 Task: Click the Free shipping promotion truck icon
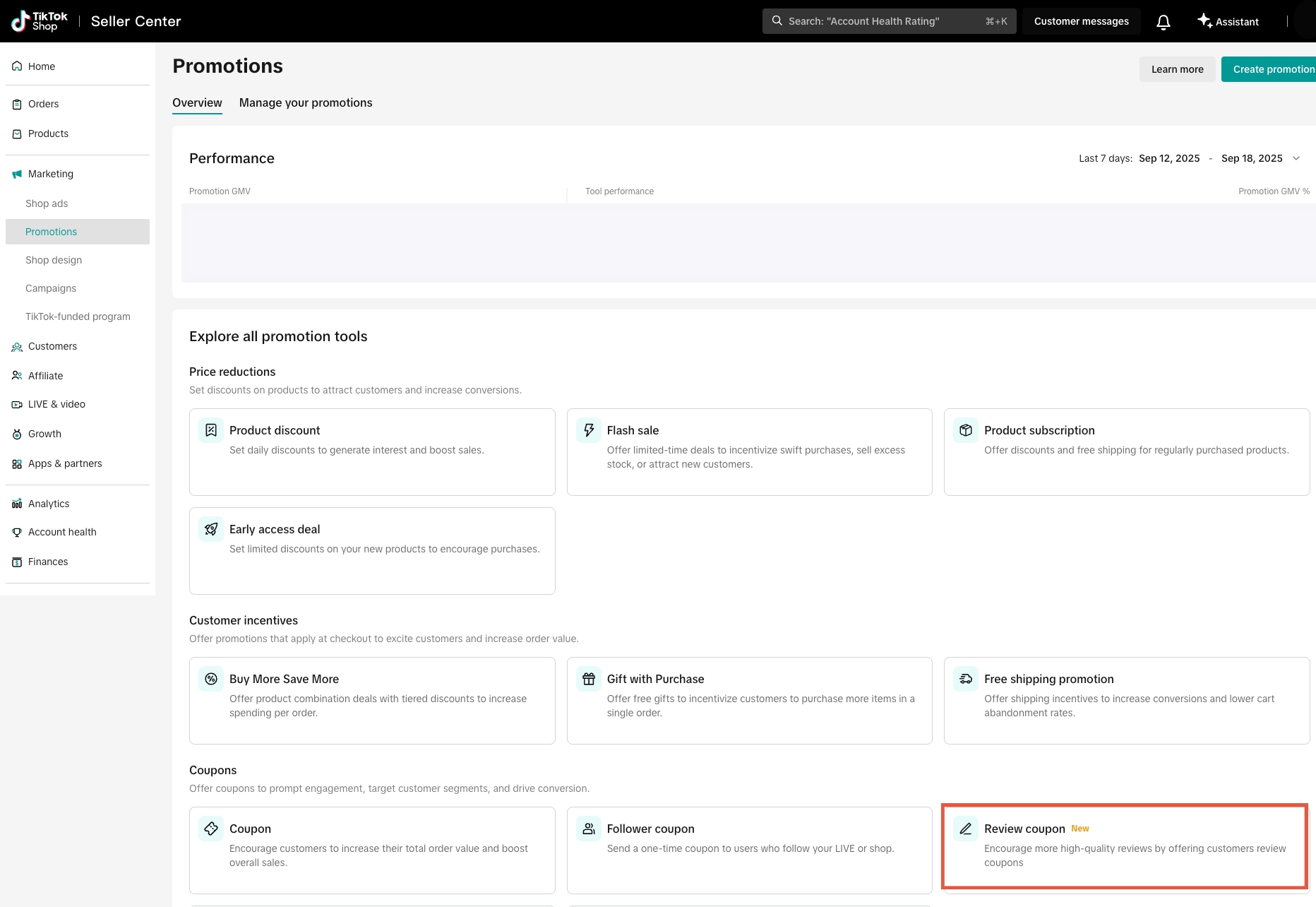click(966, 679)
